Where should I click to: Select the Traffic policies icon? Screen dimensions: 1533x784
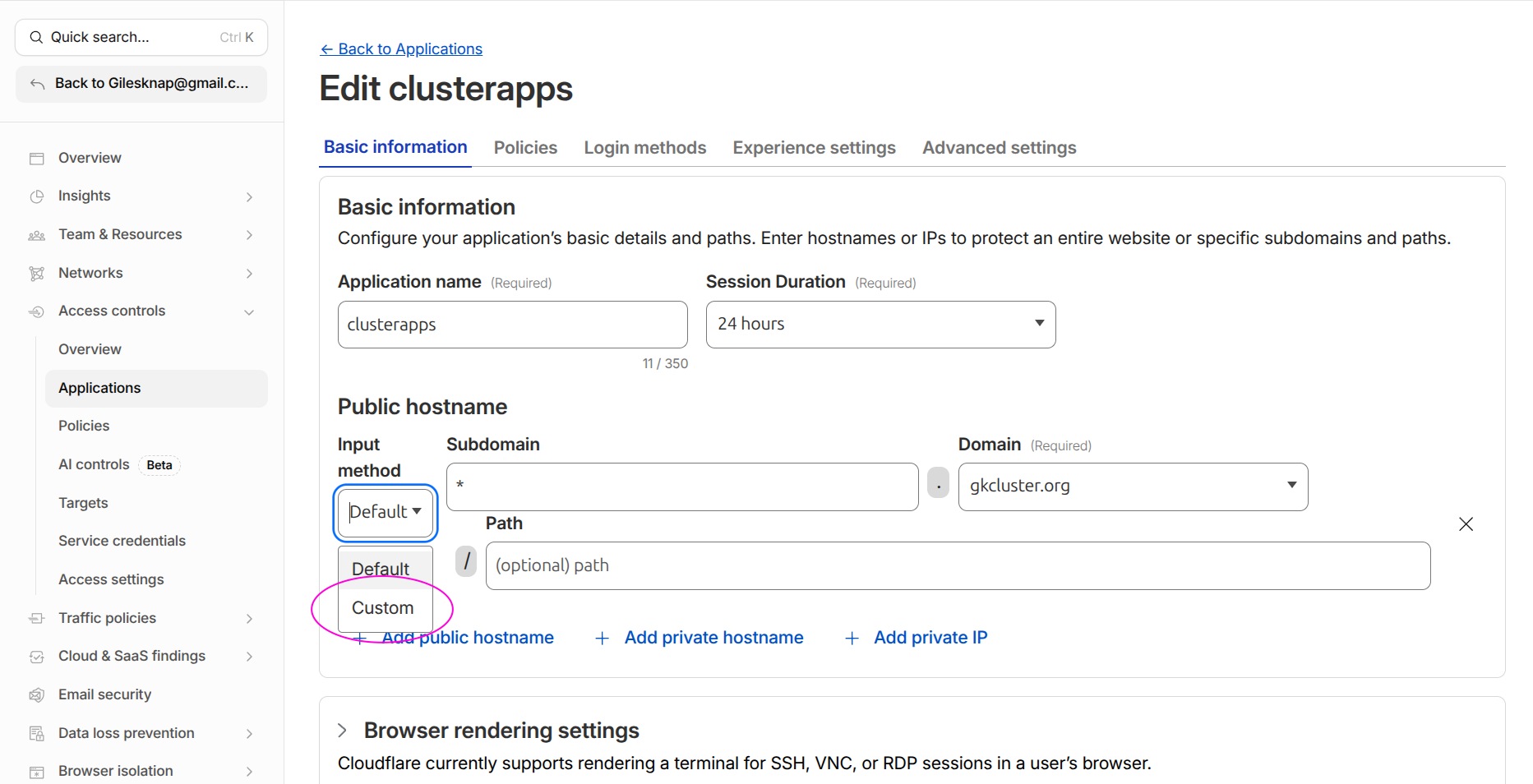[x=38, y=618]
